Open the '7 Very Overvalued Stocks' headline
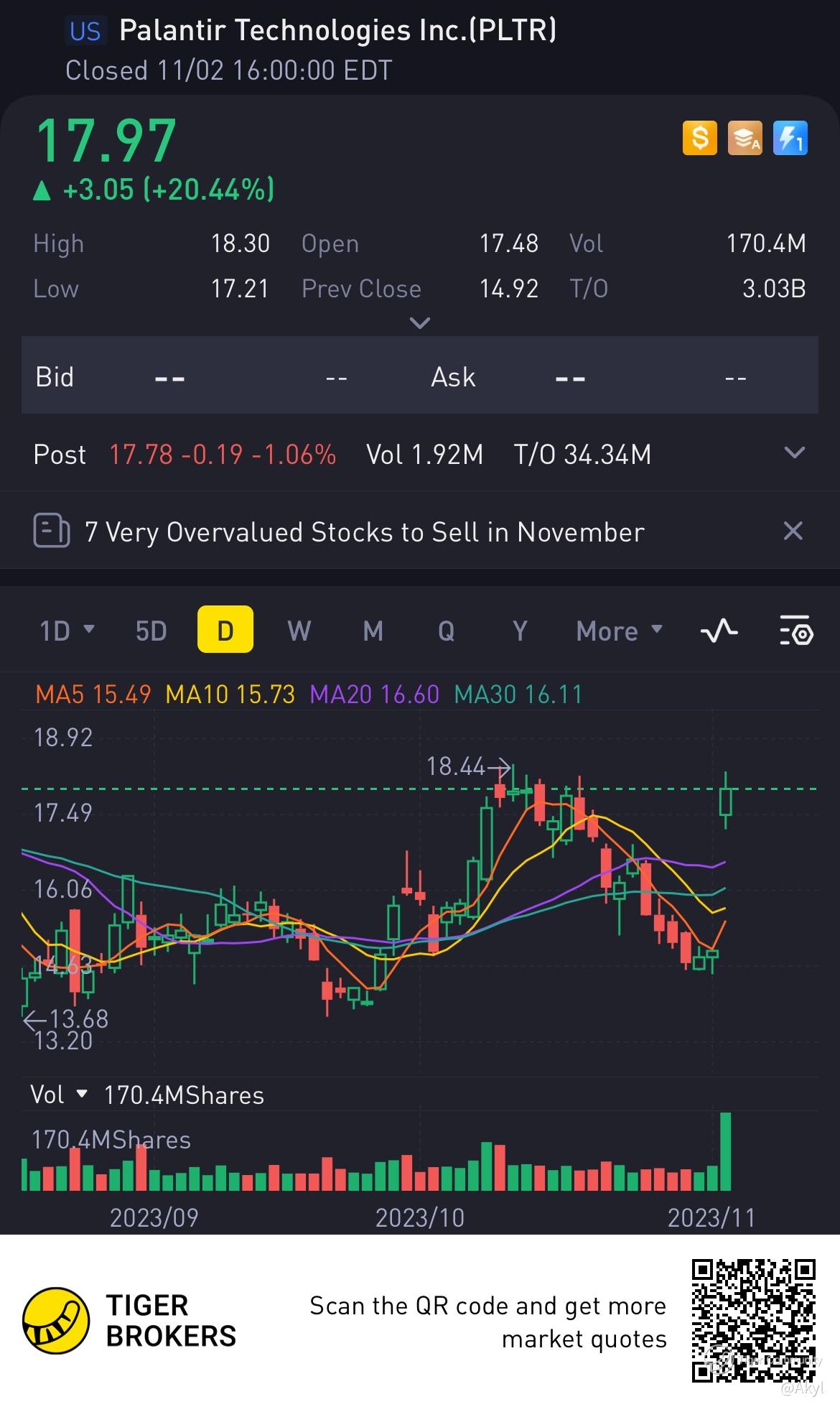The height and width of the screenshot is (1407, 840). coord(364,532)
